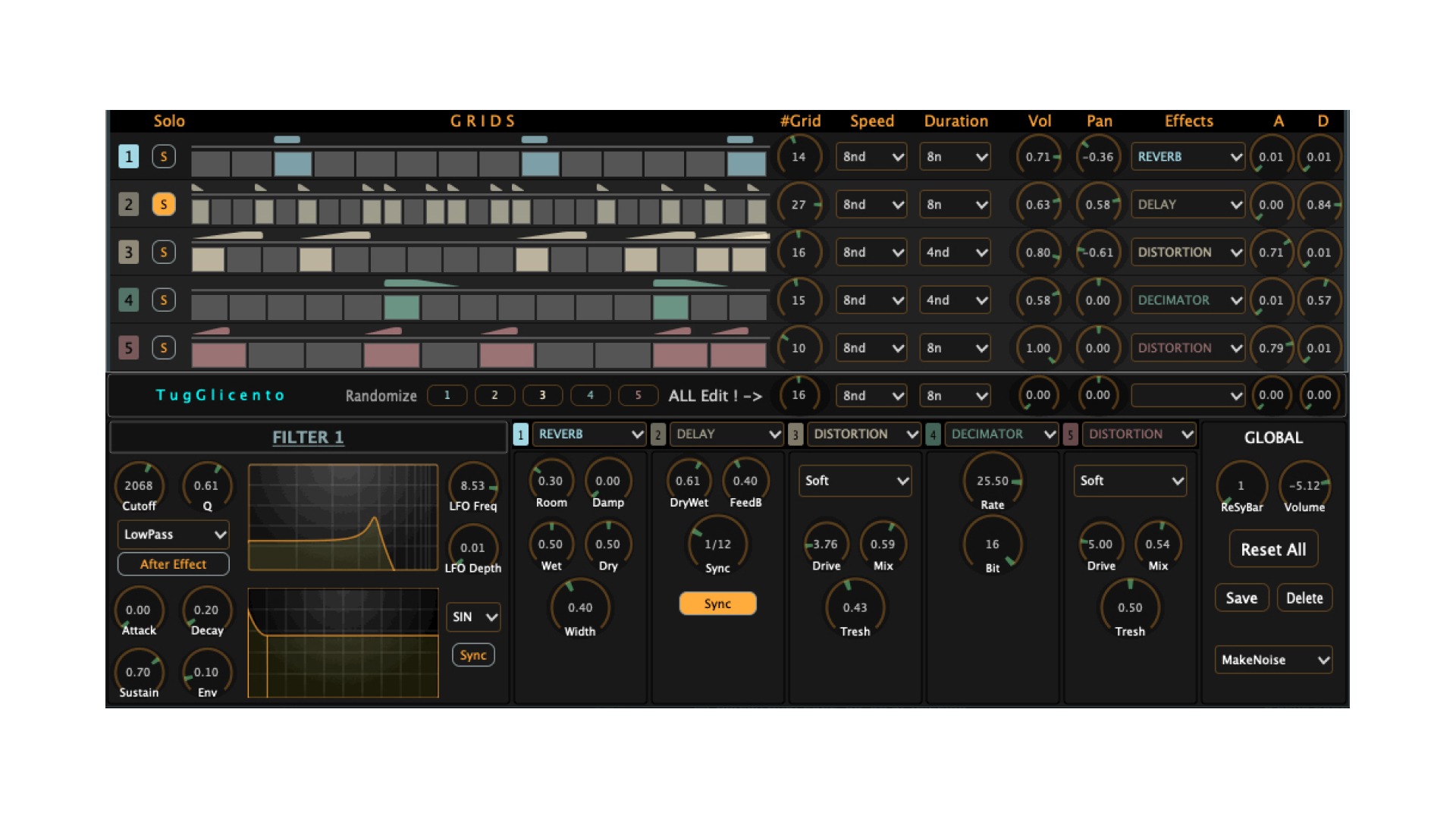Select track number 1 badge
Screen dimensions: 1456x819
(x=128, y=156)
